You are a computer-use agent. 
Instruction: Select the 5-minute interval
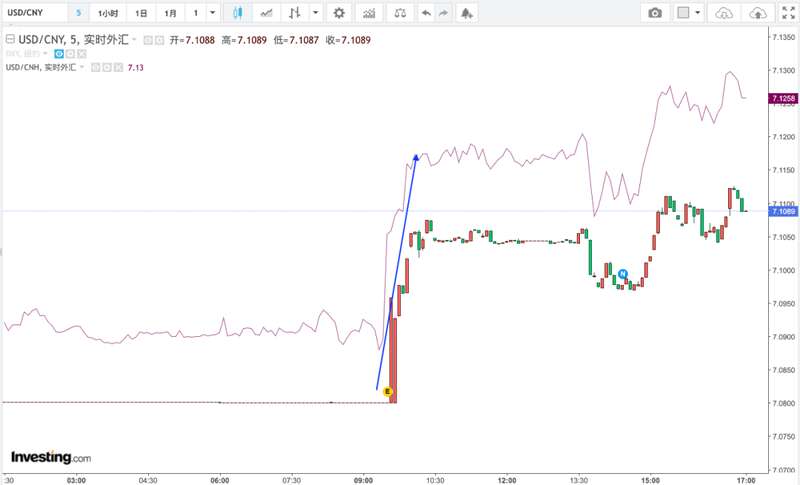pos(78,13)
